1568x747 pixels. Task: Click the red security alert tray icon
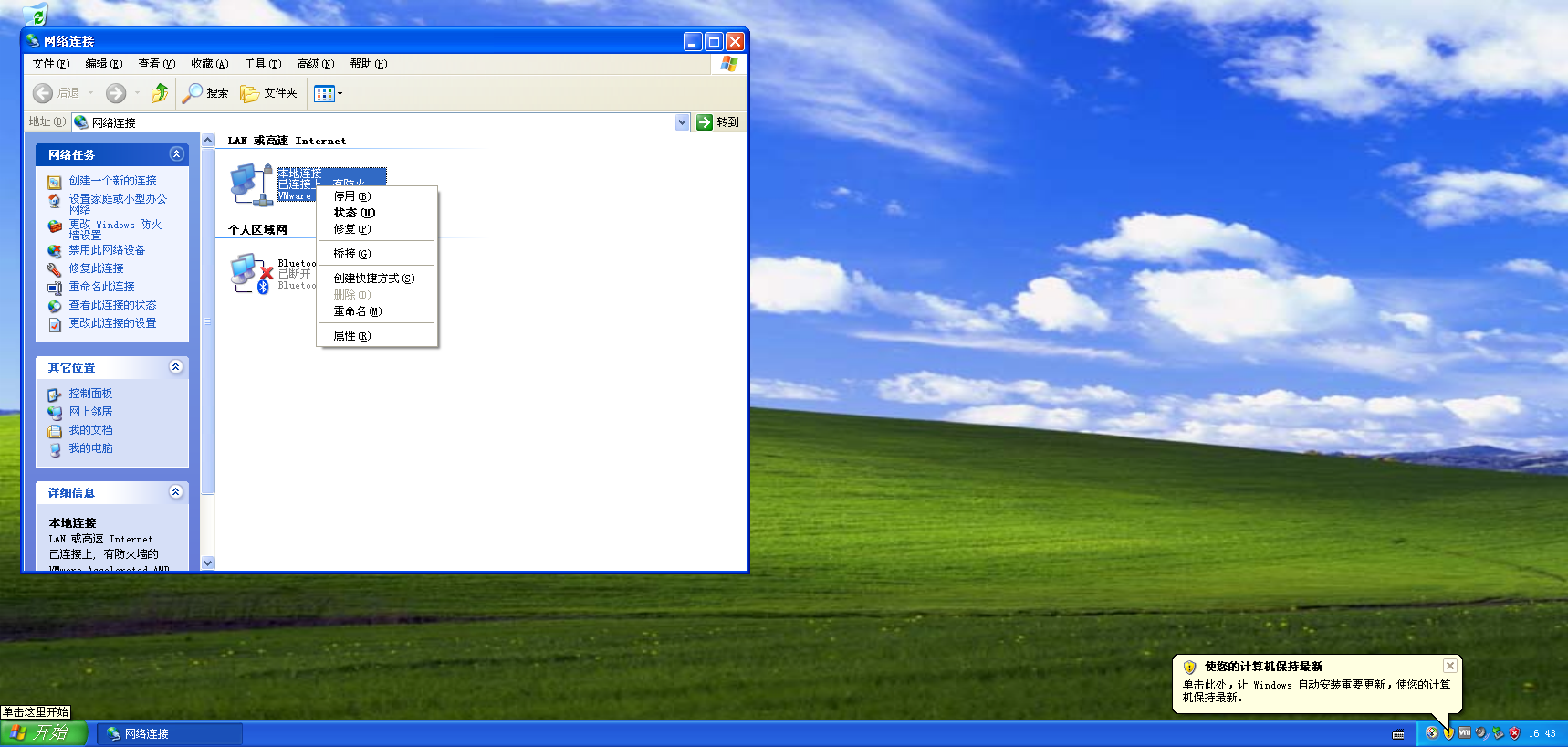pos(1514,733)
